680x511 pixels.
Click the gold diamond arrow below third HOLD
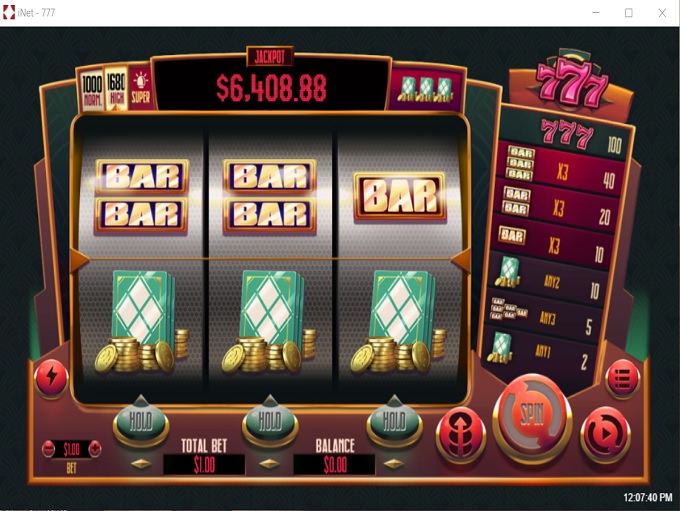[394, 464]
